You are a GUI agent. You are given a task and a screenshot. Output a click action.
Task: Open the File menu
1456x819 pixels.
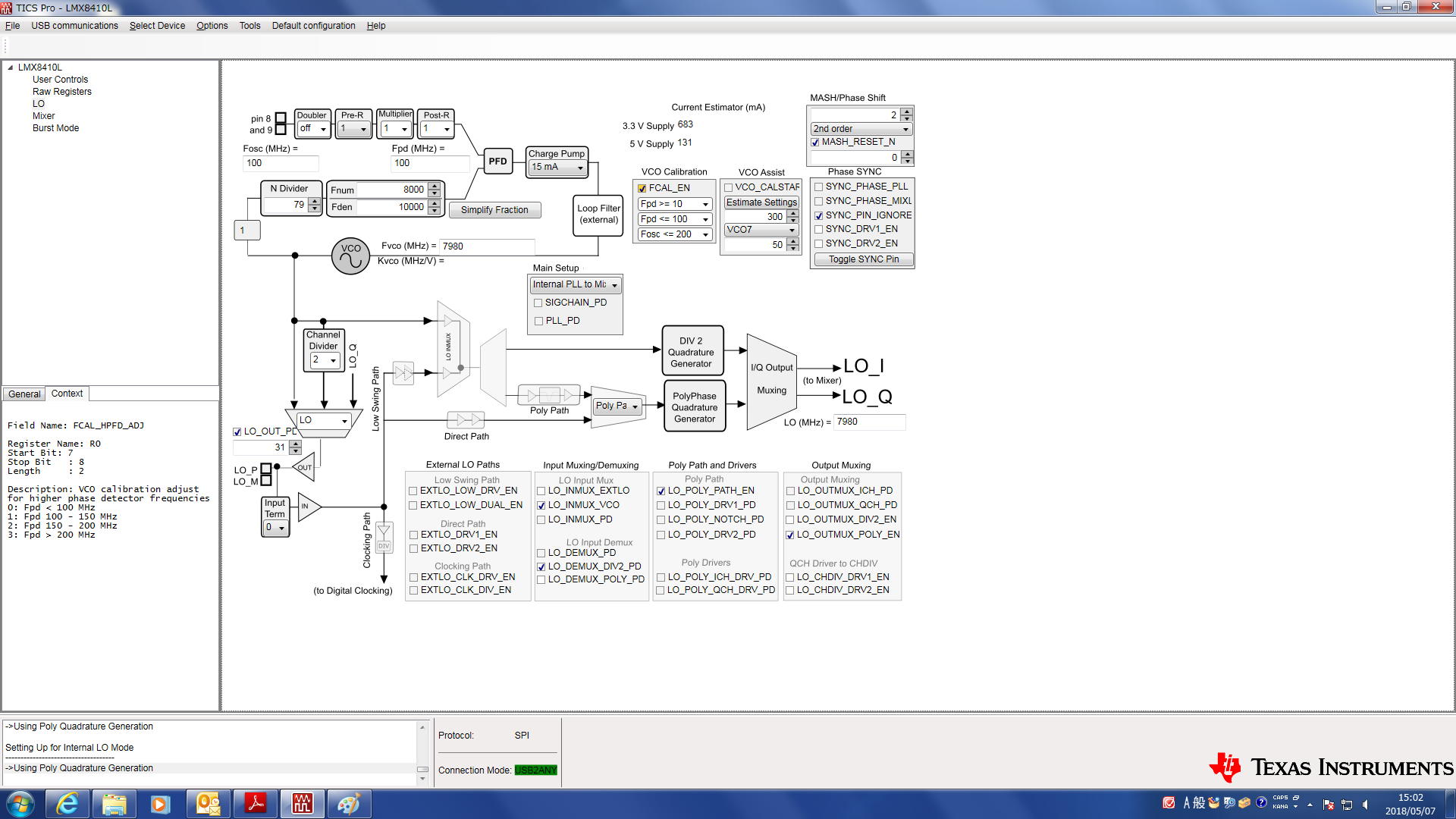[x=12, y=26]
